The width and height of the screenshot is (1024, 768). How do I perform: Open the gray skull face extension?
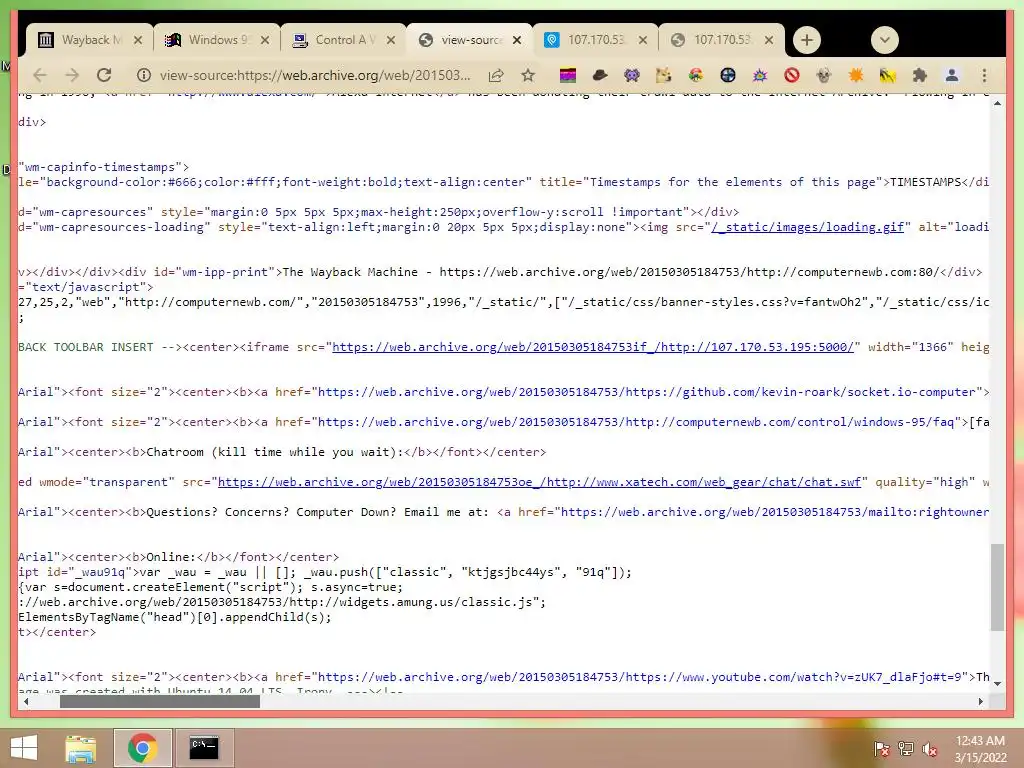click(x=824, y=75)
